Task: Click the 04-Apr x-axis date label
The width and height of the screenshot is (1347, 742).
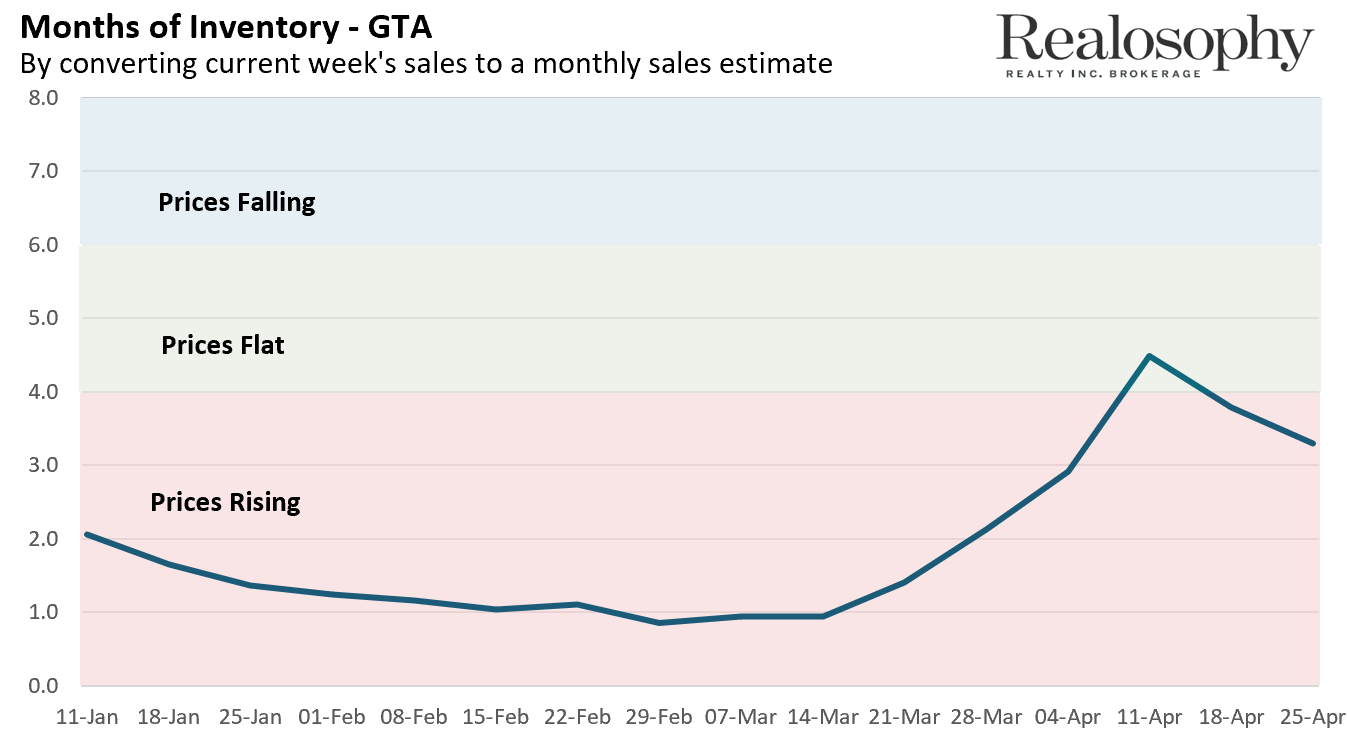Action: [1068, 717]
